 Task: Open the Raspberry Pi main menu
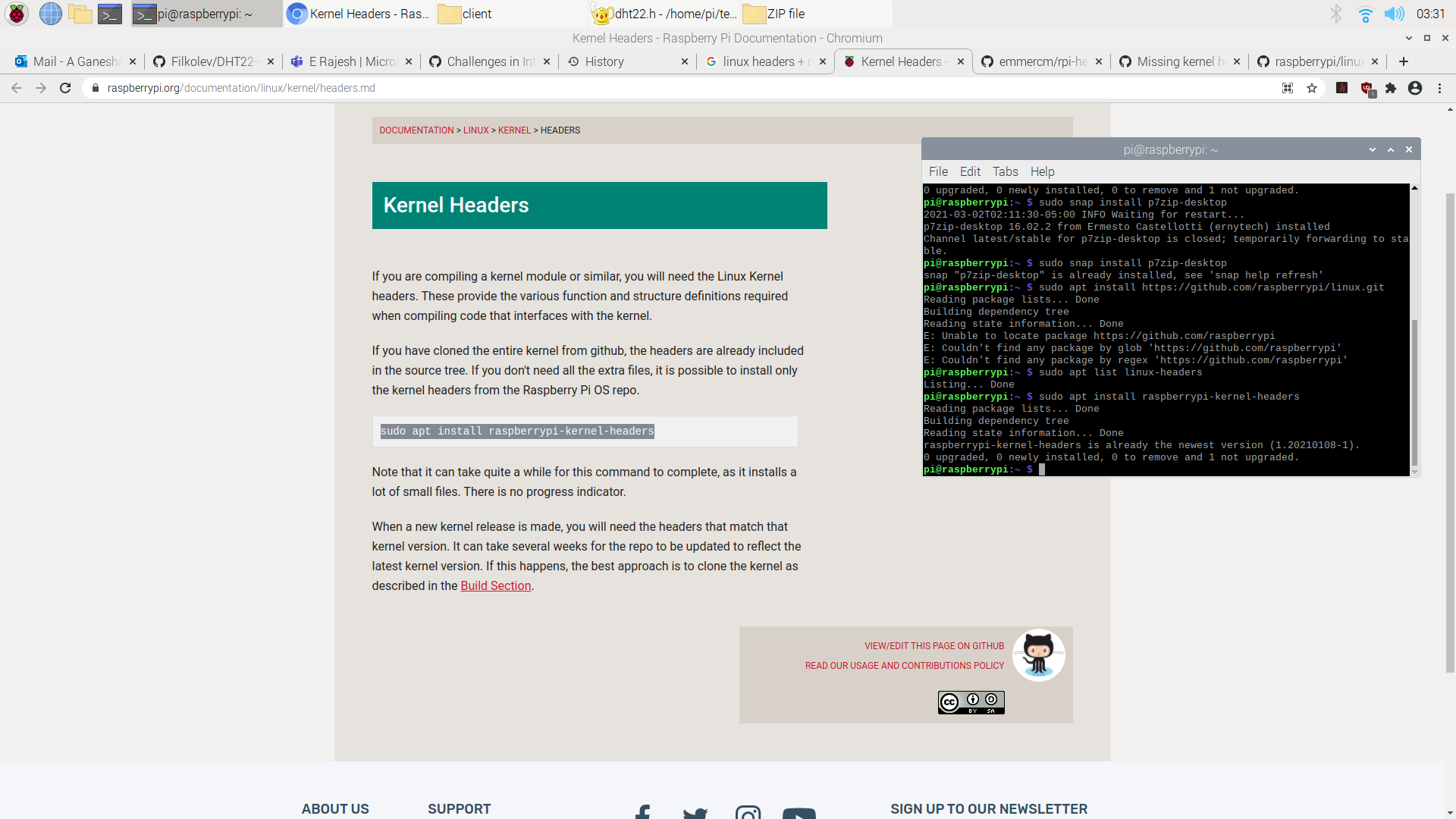[17, 14]
